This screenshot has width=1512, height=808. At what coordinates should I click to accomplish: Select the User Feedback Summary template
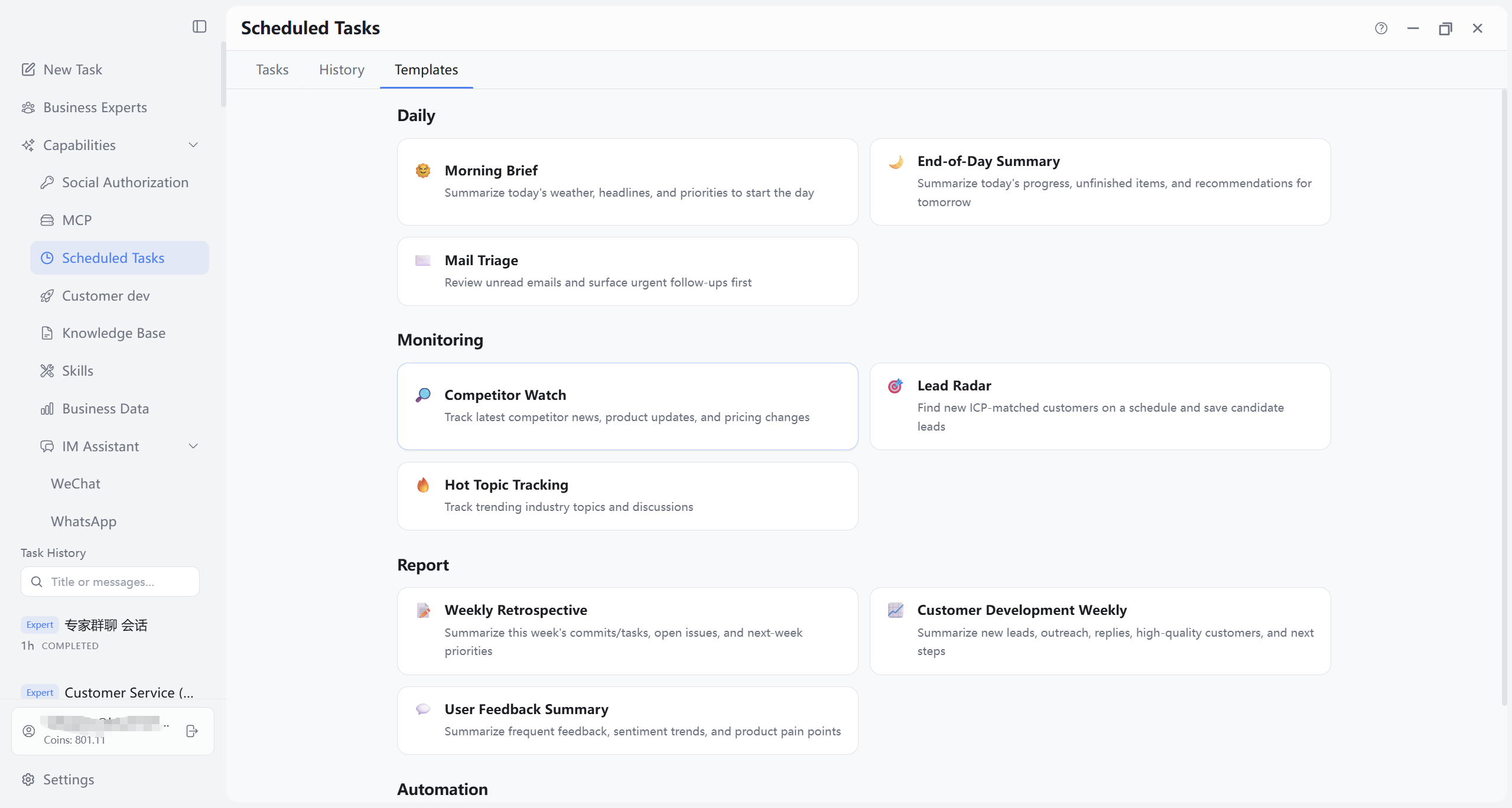(627, 721)
